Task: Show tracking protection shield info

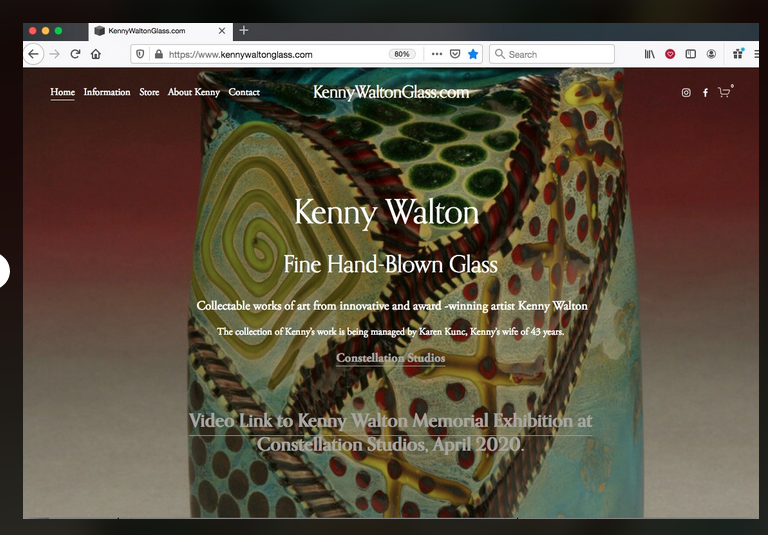Action: pos(140,54)
